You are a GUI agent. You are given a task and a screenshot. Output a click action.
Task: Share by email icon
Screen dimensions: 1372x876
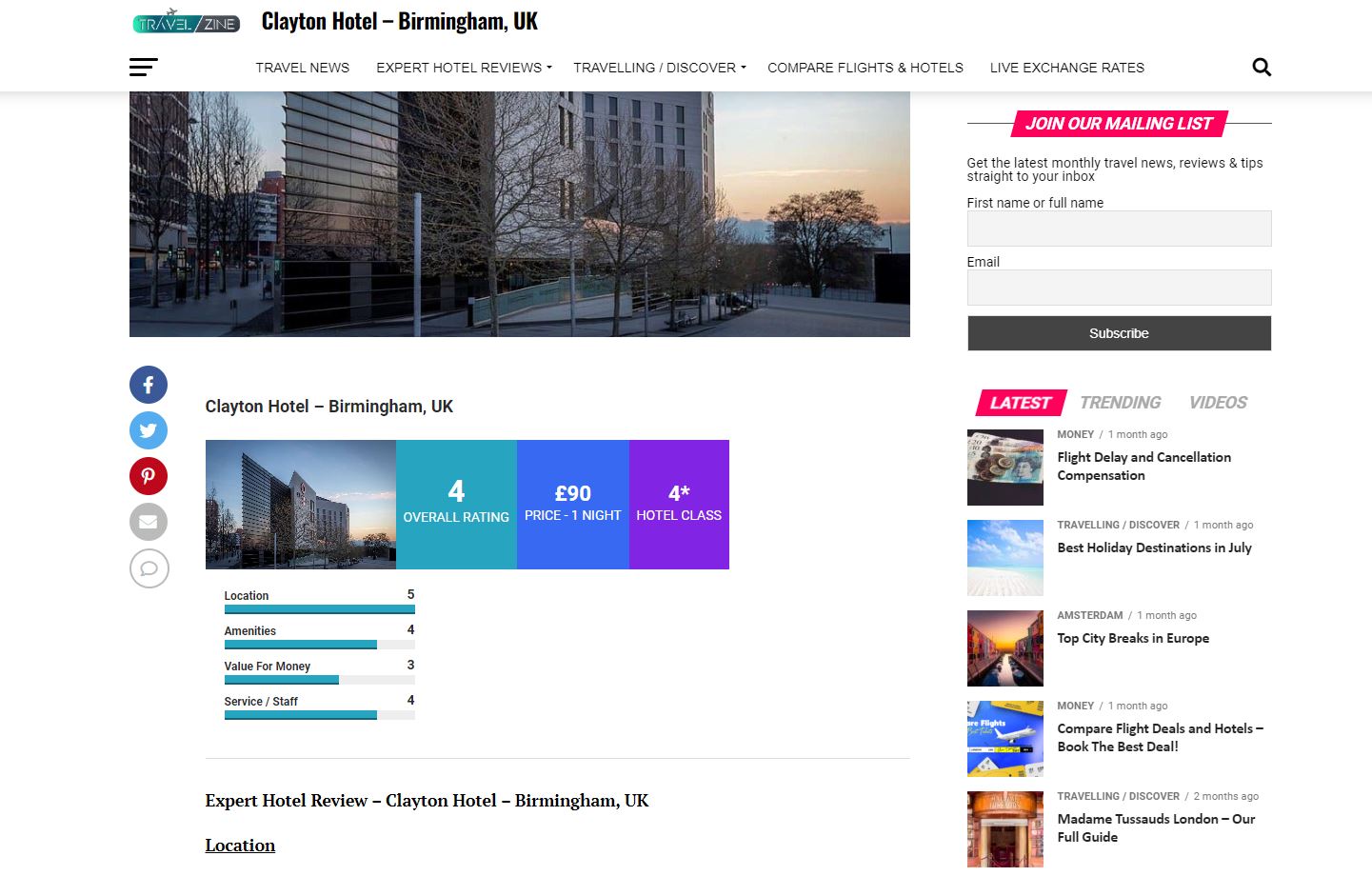click(149, 522)
